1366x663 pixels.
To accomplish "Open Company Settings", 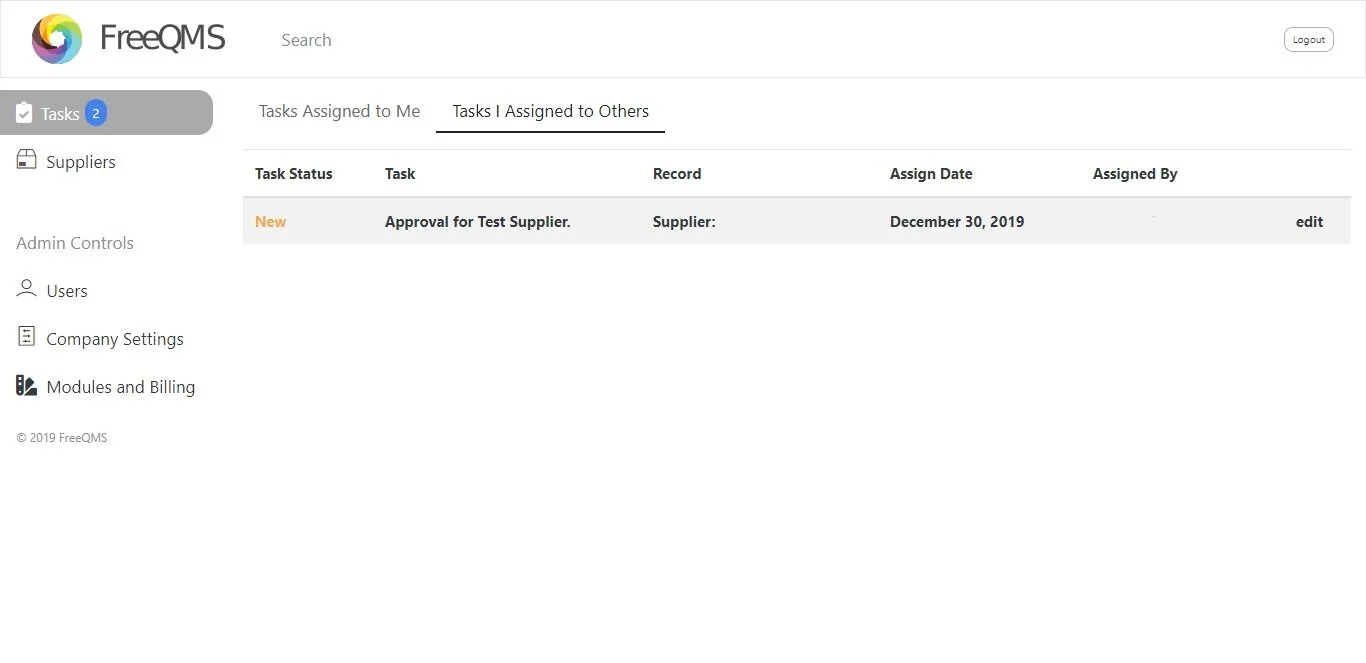I will pos(115,339).
